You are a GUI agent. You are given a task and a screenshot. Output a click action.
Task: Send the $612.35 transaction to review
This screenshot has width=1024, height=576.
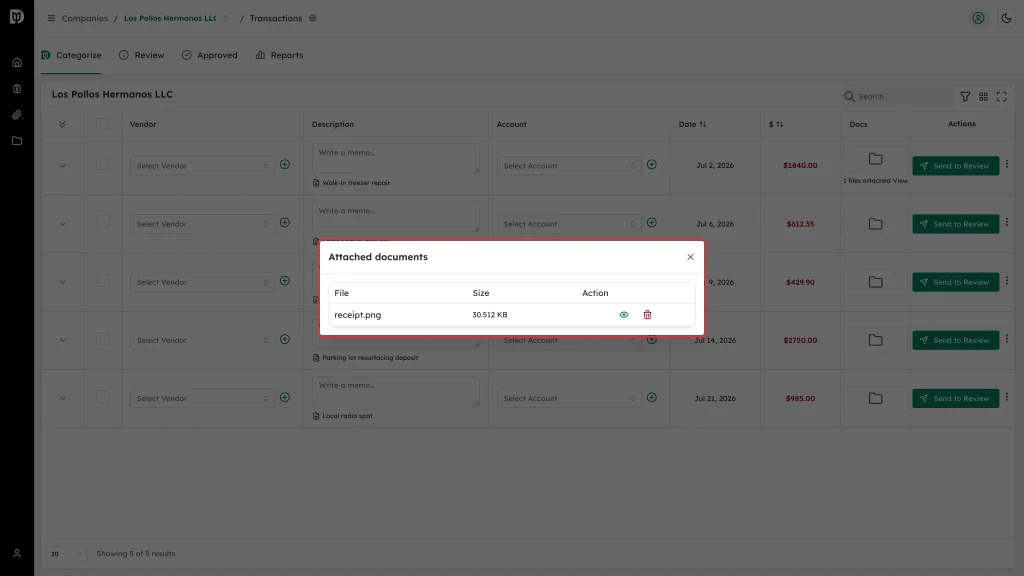[x=955, y=224]
